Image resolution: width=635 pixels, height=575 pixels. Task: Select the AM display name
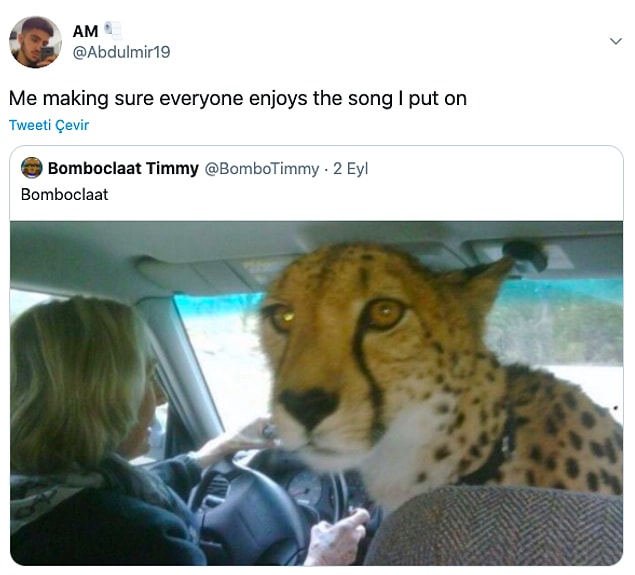[85, 31]
